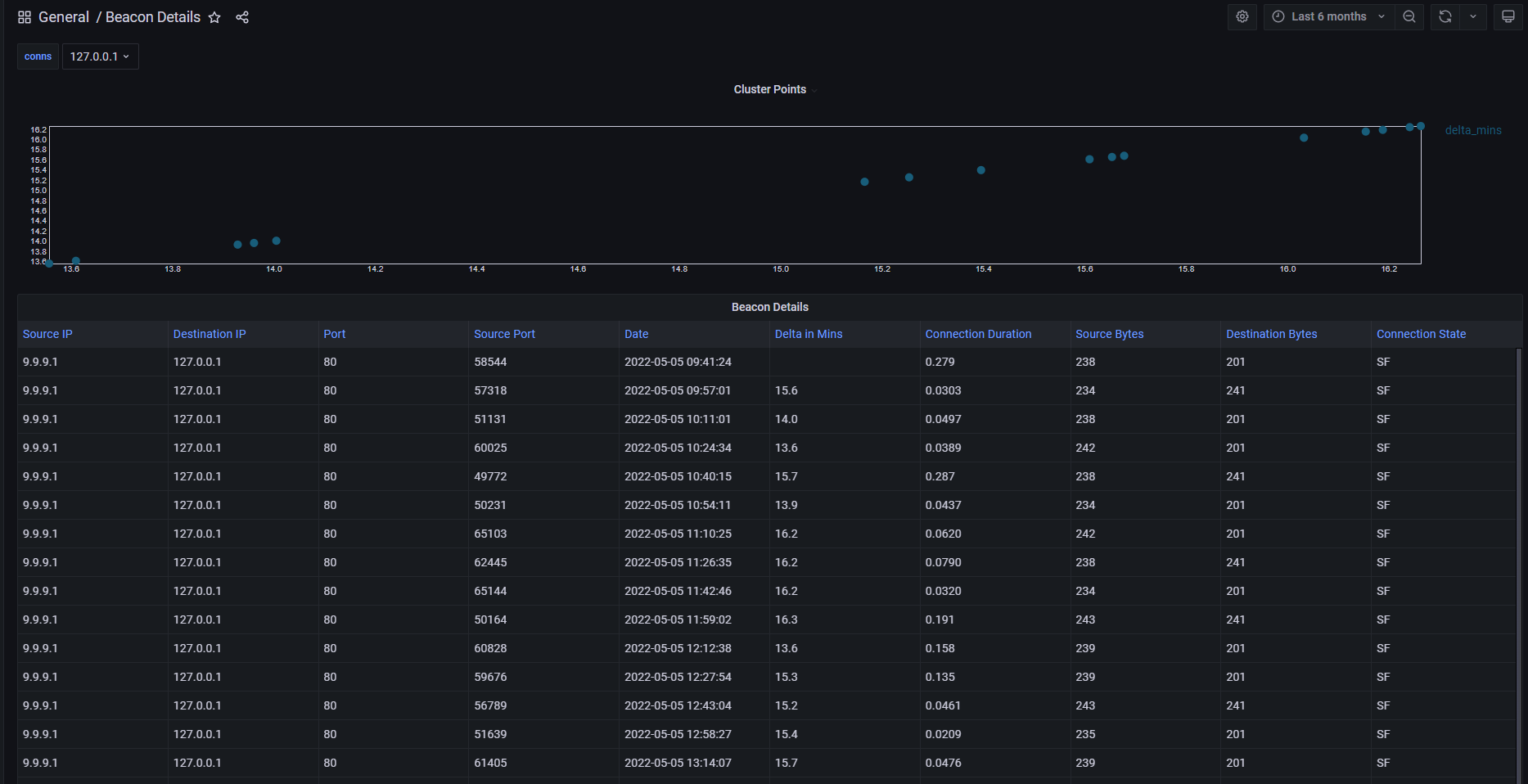Screen dimensions: 1528x784
Task: Select date cell 2022-05-05 10:11:01
Action: (694, 419)
